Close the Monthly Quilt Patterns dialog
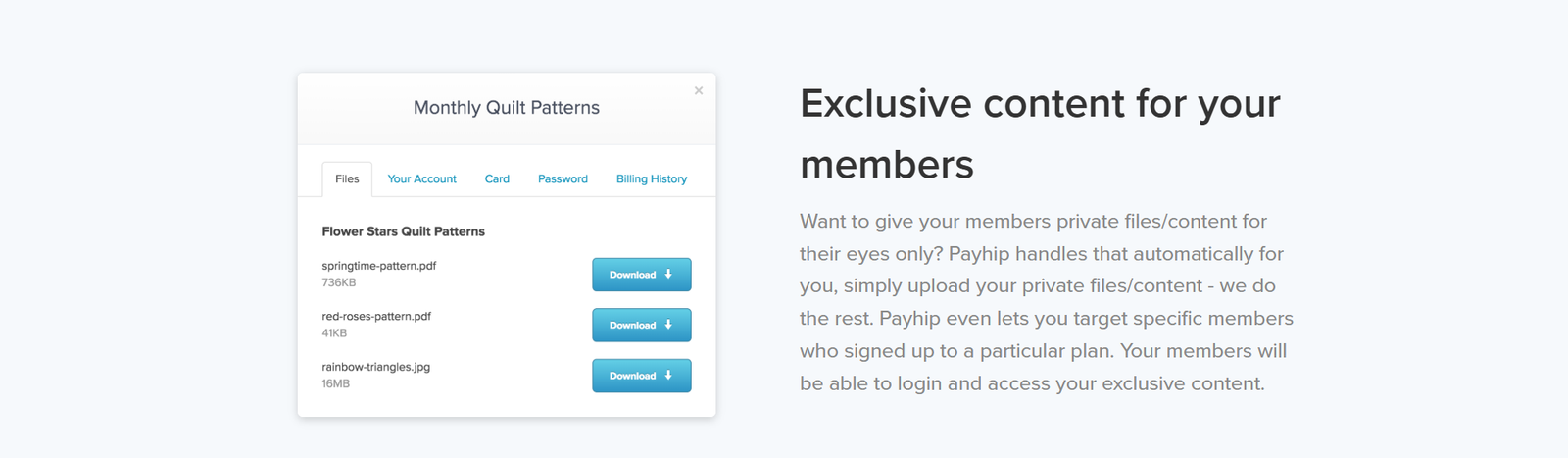The image size is (1568, 458). 699,91
